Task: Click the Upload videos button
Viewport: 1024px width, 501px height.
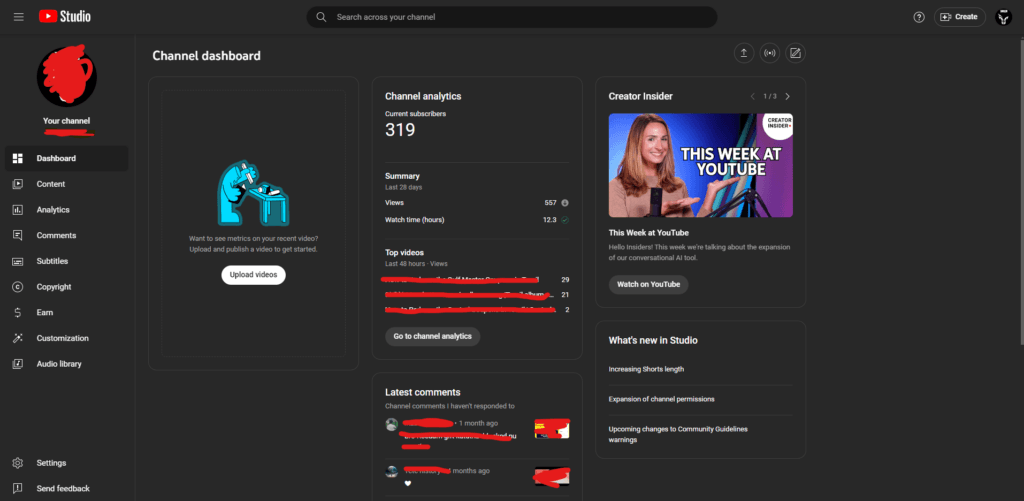Action: pyautogui.click(x=253, y=275)
